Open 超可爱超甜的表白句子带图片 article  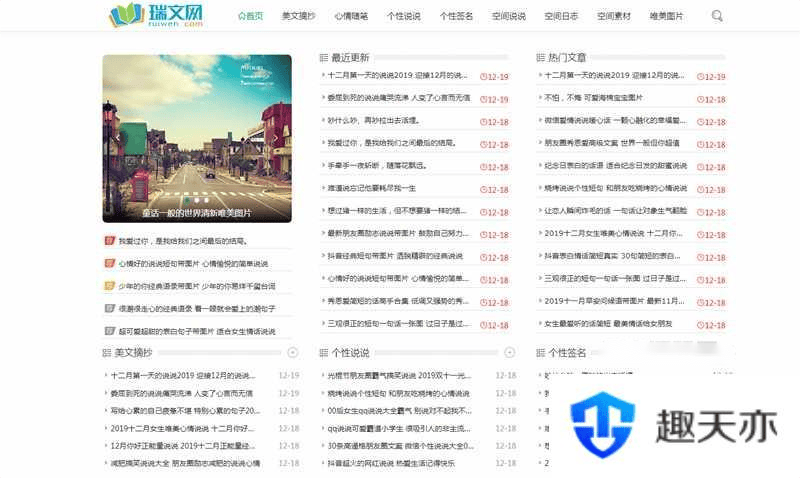(x=197, y=331)
